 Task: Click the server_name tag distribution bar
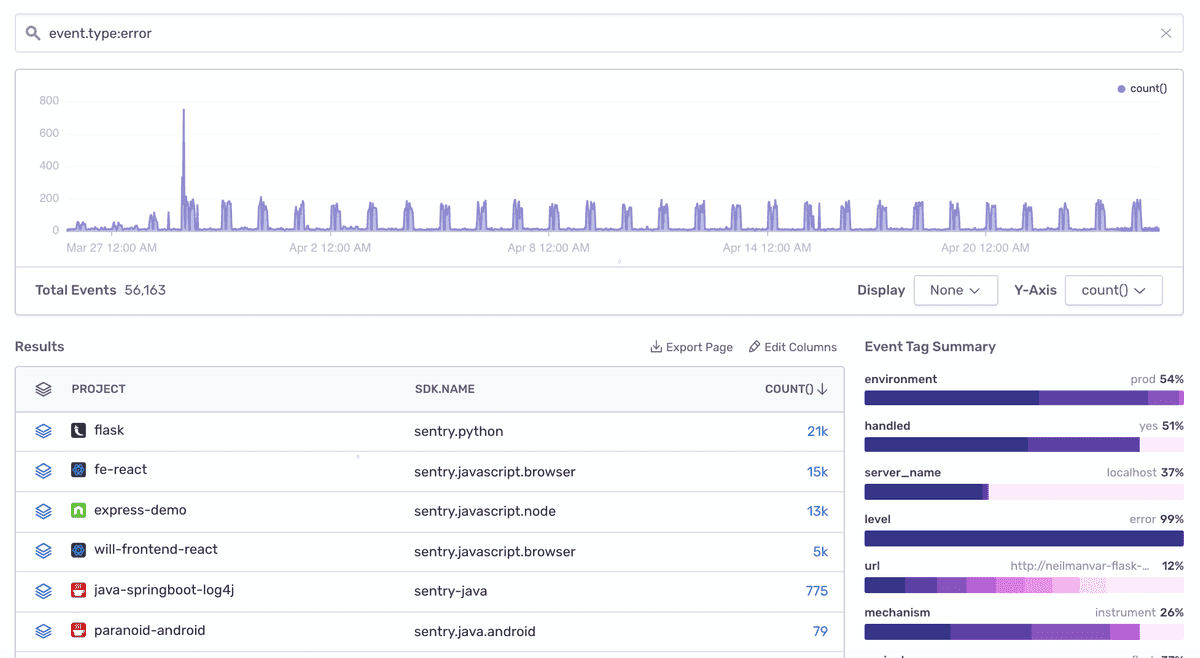tap(1024, 492)
